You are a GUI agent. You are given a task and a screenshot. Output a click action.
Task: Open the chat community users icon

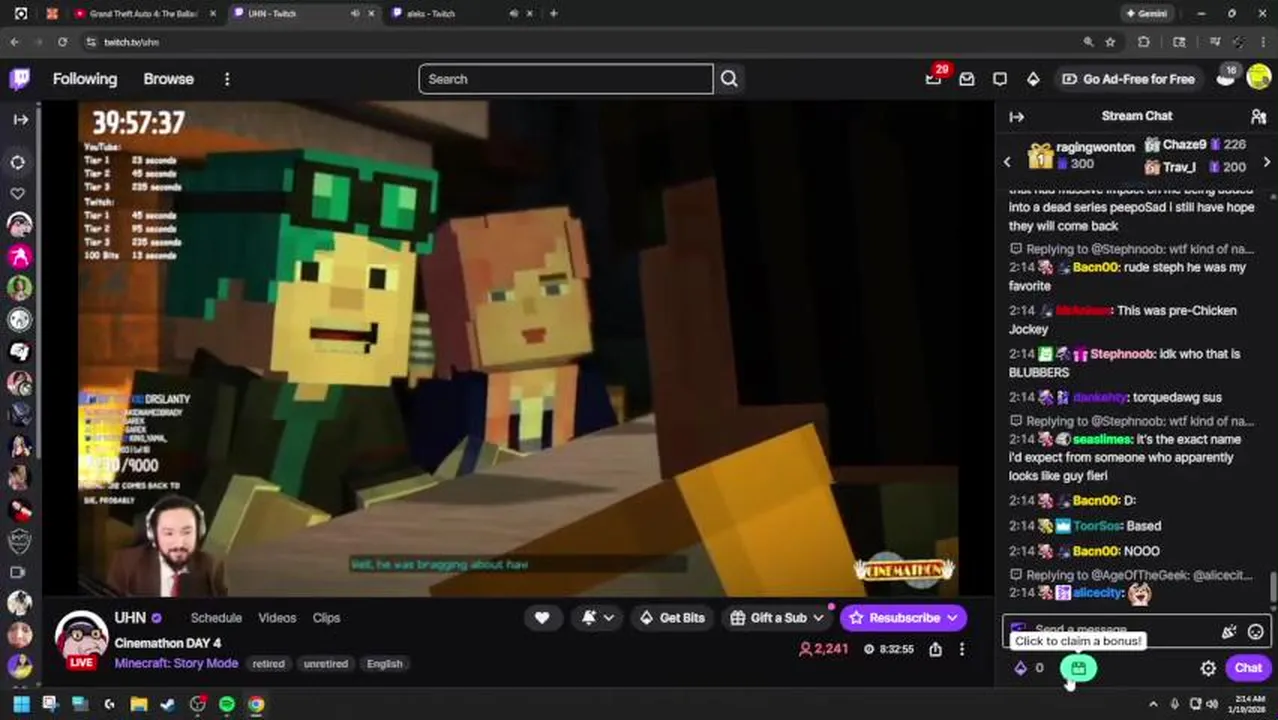click(1258, 117)
